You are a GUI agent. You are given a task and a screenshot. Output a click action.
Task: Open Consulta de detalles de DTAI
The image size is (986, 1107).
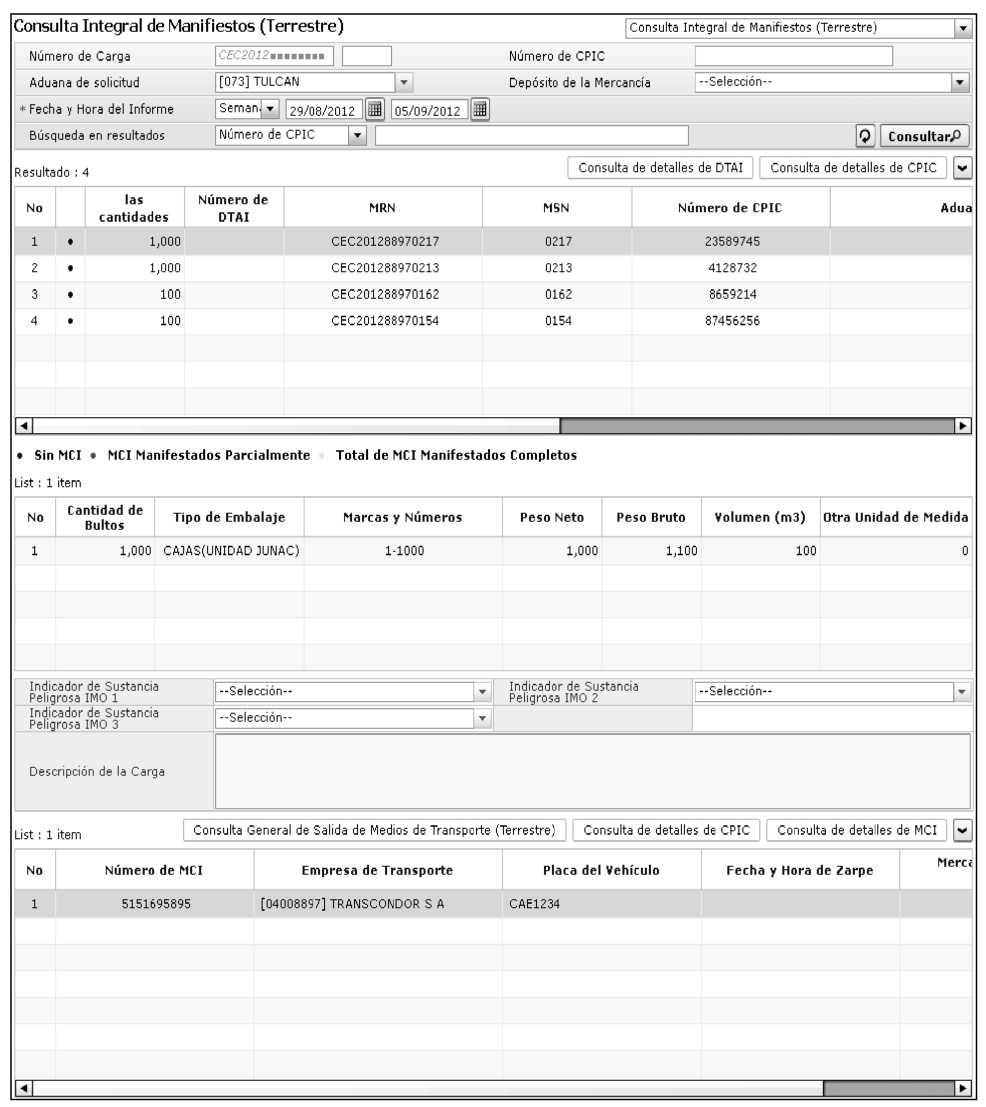[x=661, y=168]
